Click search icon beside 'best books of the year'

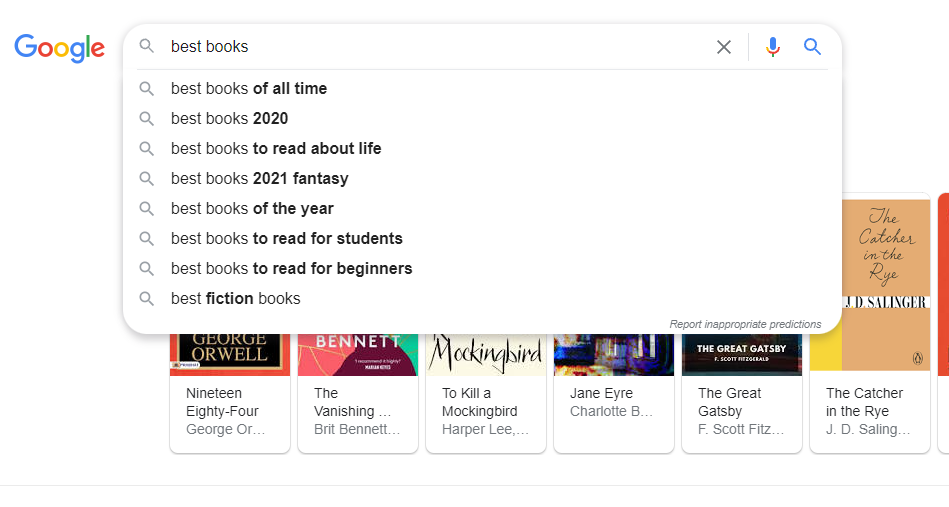tap(147, 208)
